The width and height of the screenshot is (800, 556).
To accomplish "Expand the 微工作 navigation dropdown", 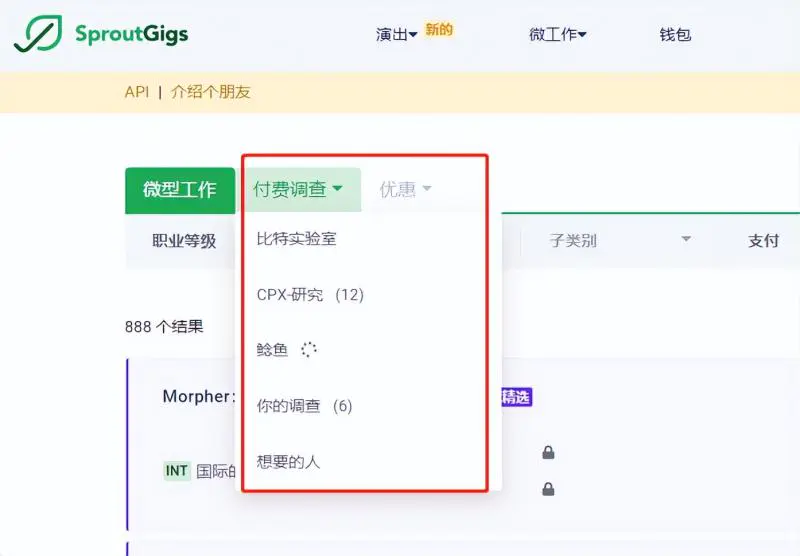I will (557, 35).
